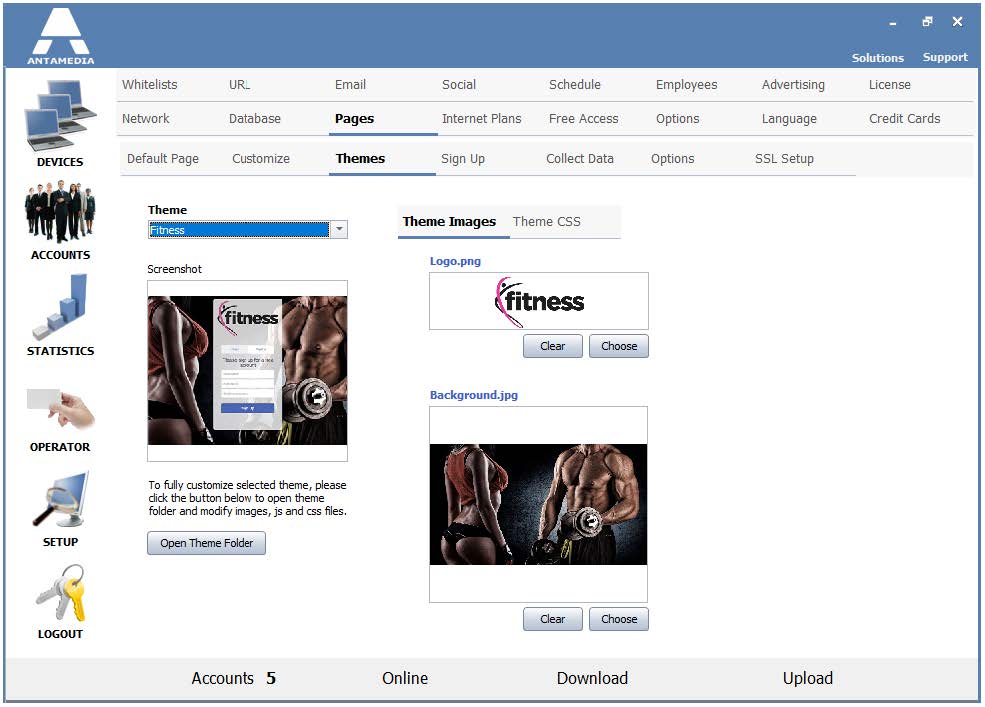Viewport: 985px width, 707px height.
Task: Open the Operator card icon
Action: coord(60,408)
